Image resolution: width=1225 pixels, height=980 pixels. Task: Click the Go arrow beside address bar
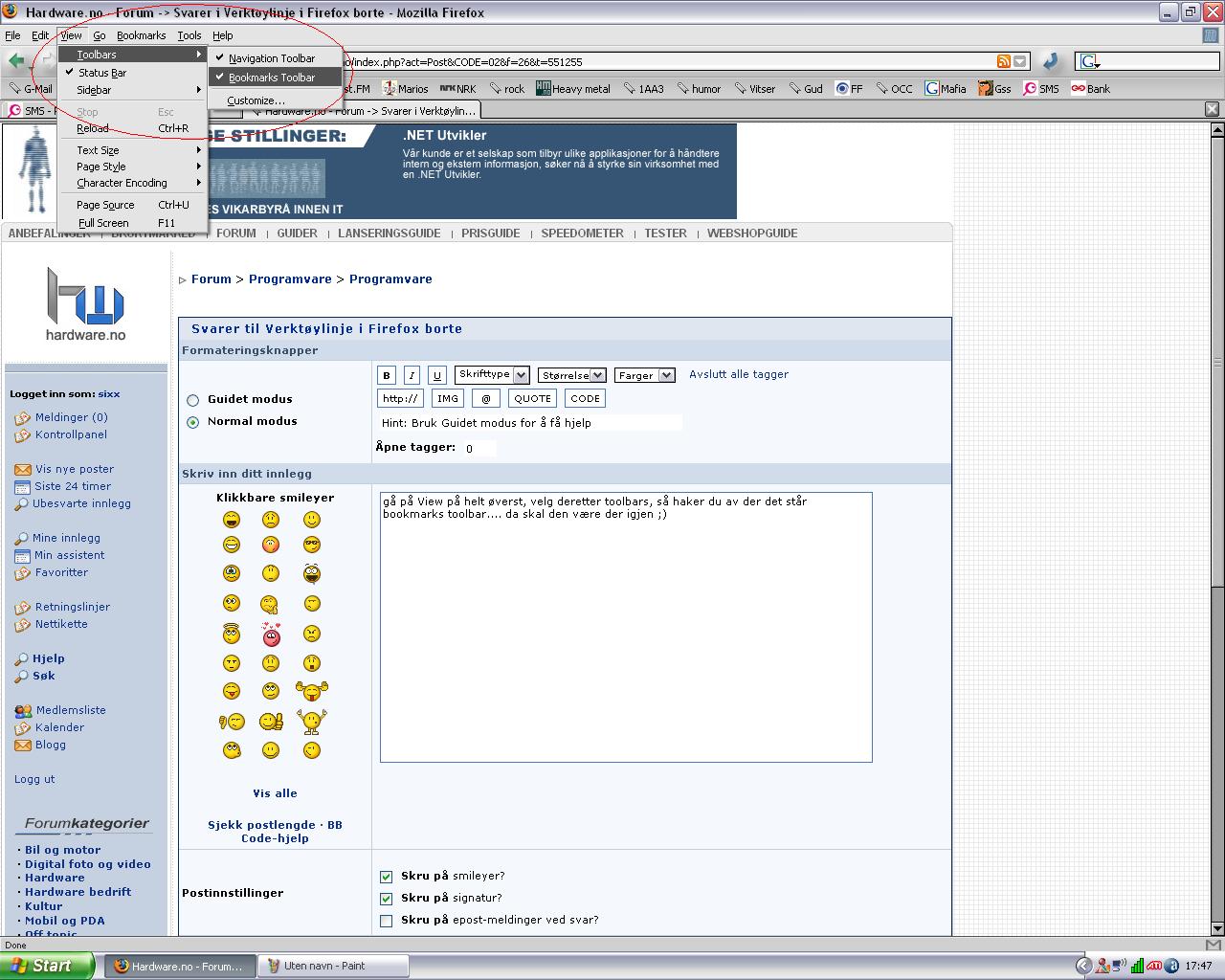1051,61
